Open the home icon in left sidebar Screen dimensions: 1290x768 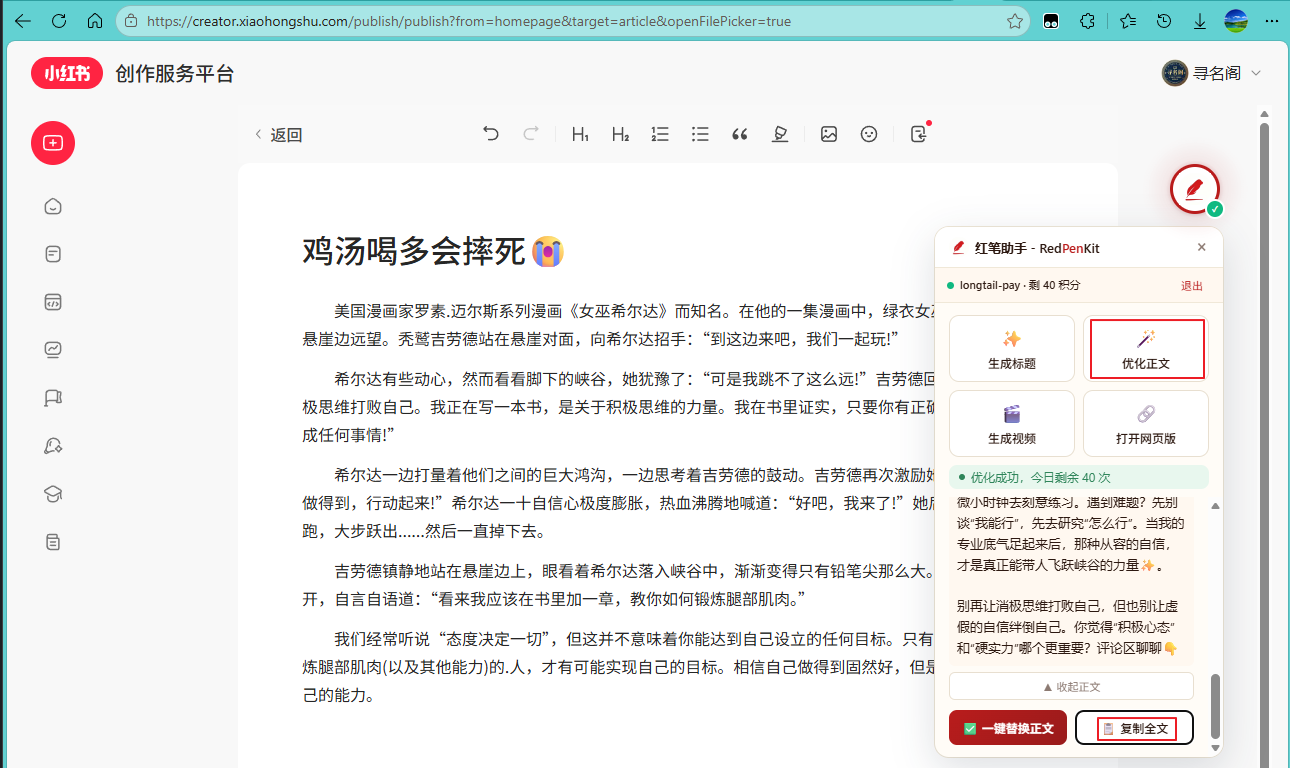point(53,206)
